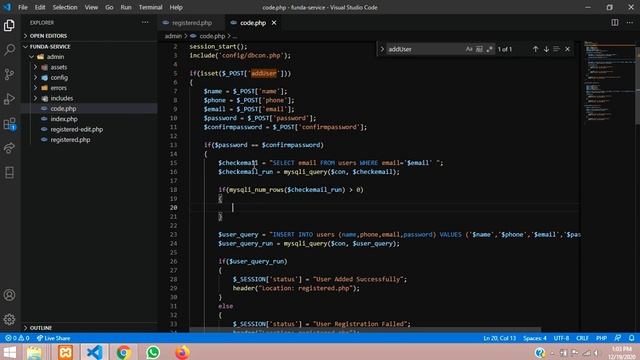Collapse the admin folder
Image resolution: width=640 pixels, height=360 pixels.
(89, 57)
